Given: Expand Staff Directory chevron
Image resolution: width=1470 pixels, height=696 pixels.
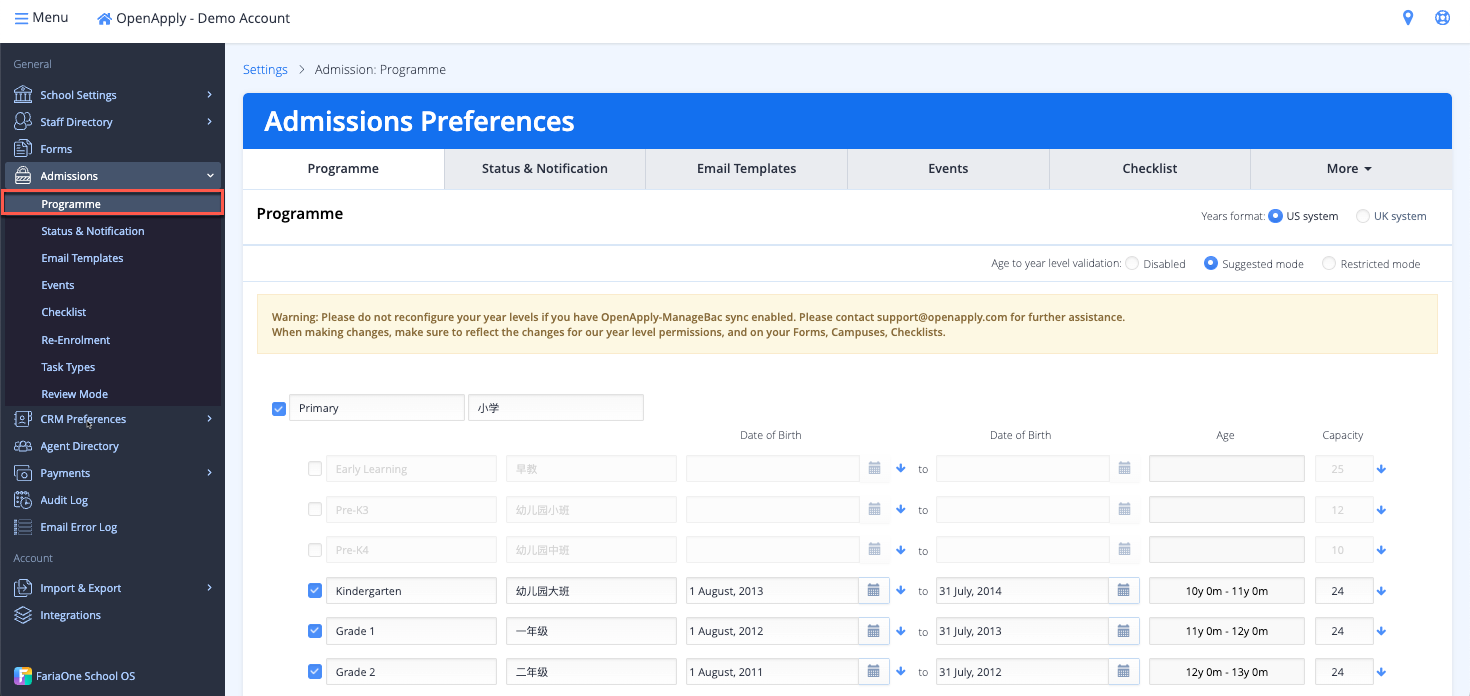Looking at the screenshot, I should pyautogui.click(x=209, y=122).
